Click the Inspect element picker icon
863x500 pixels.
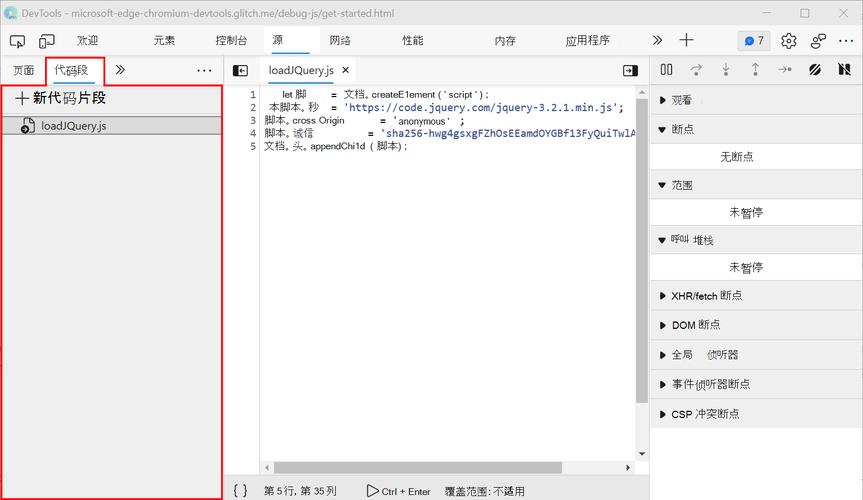[x=17, y=41]
